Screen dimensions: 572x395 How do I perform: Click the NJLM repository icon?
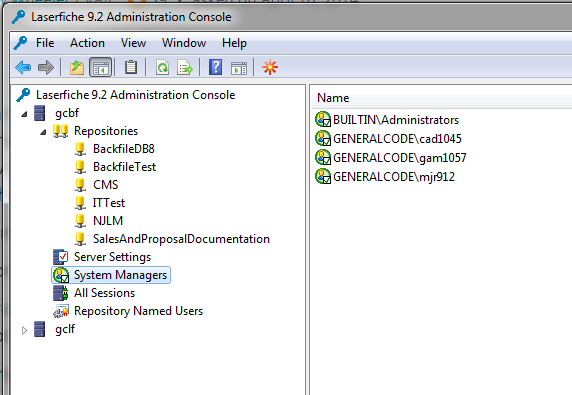80,221
